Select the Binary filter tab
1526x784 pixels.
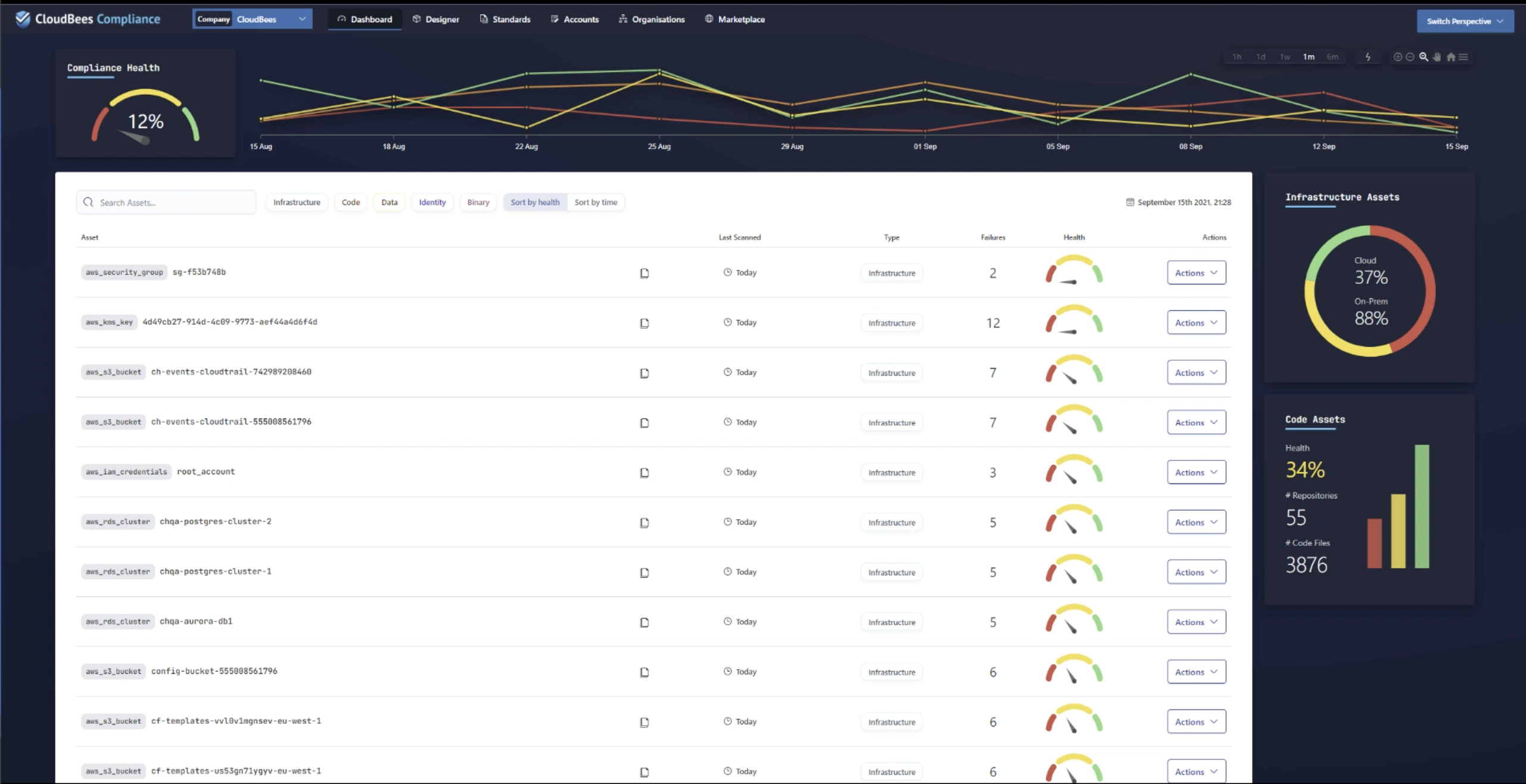click(477, 202)
